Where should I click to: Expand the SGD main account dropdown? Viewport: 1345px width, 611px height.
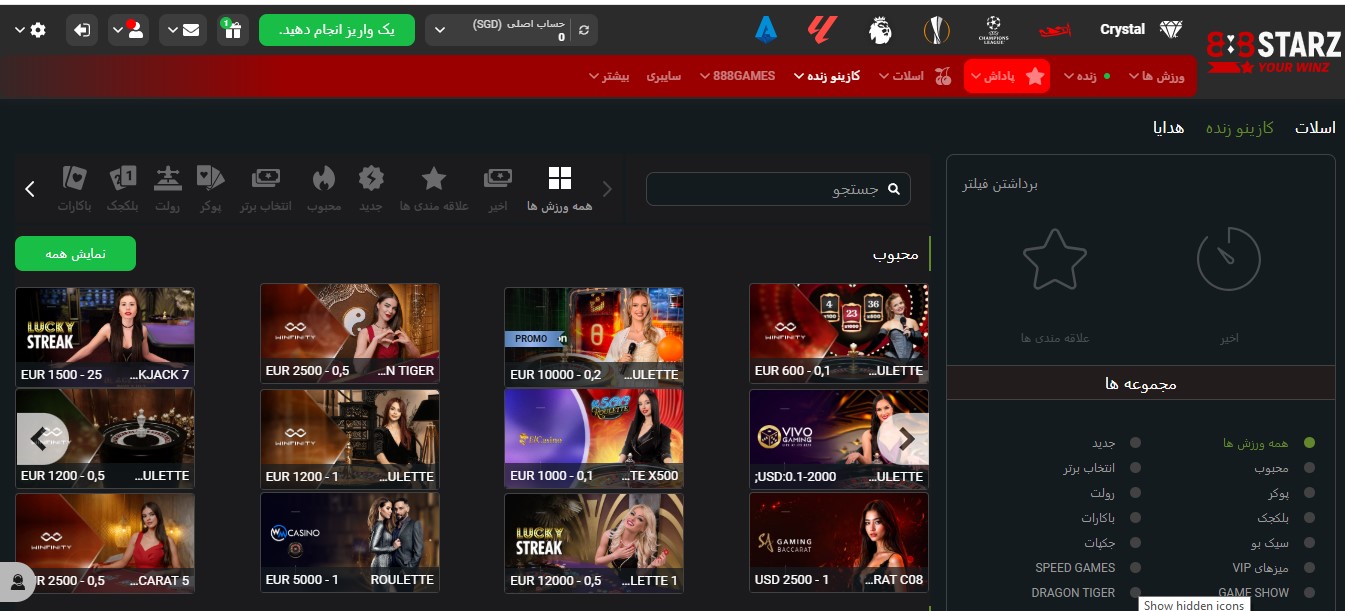point(440,30)
